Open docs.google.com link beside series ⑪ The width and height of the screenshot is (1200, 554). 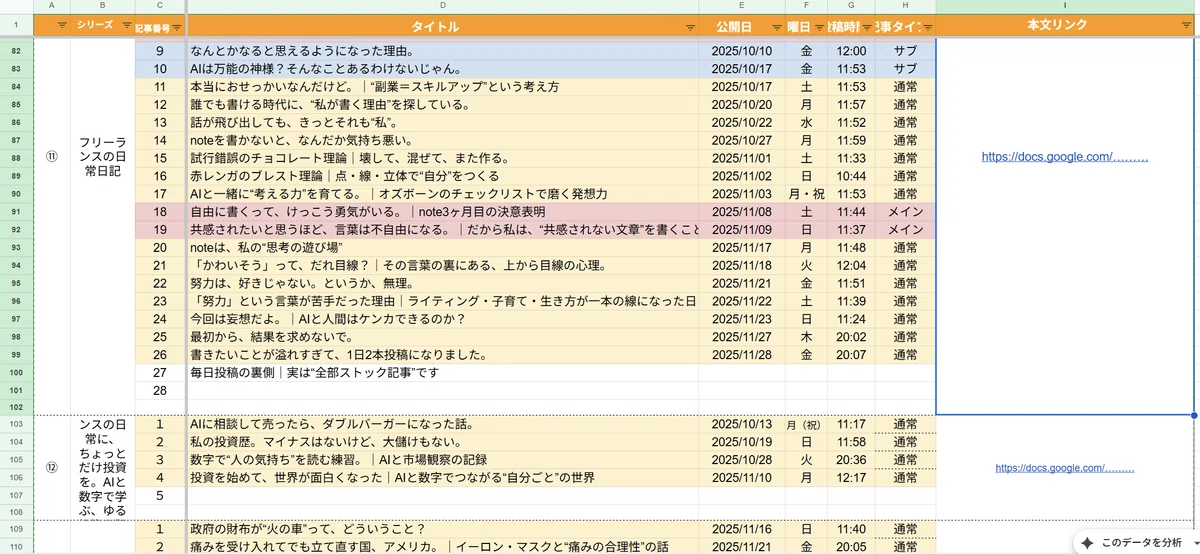point(1064,157)
